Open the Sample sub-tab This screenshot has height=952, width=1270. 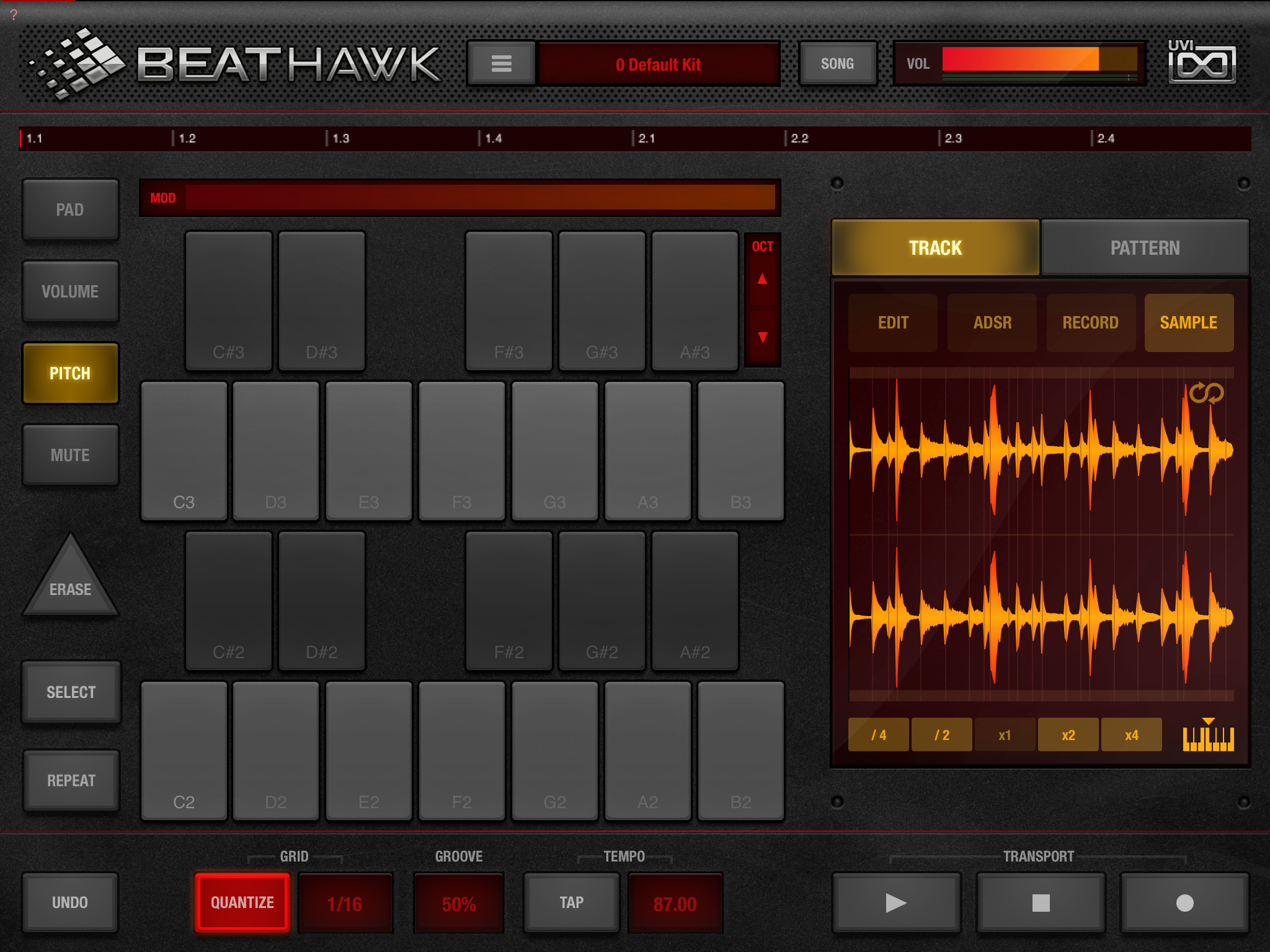[x=1189, y=323]
